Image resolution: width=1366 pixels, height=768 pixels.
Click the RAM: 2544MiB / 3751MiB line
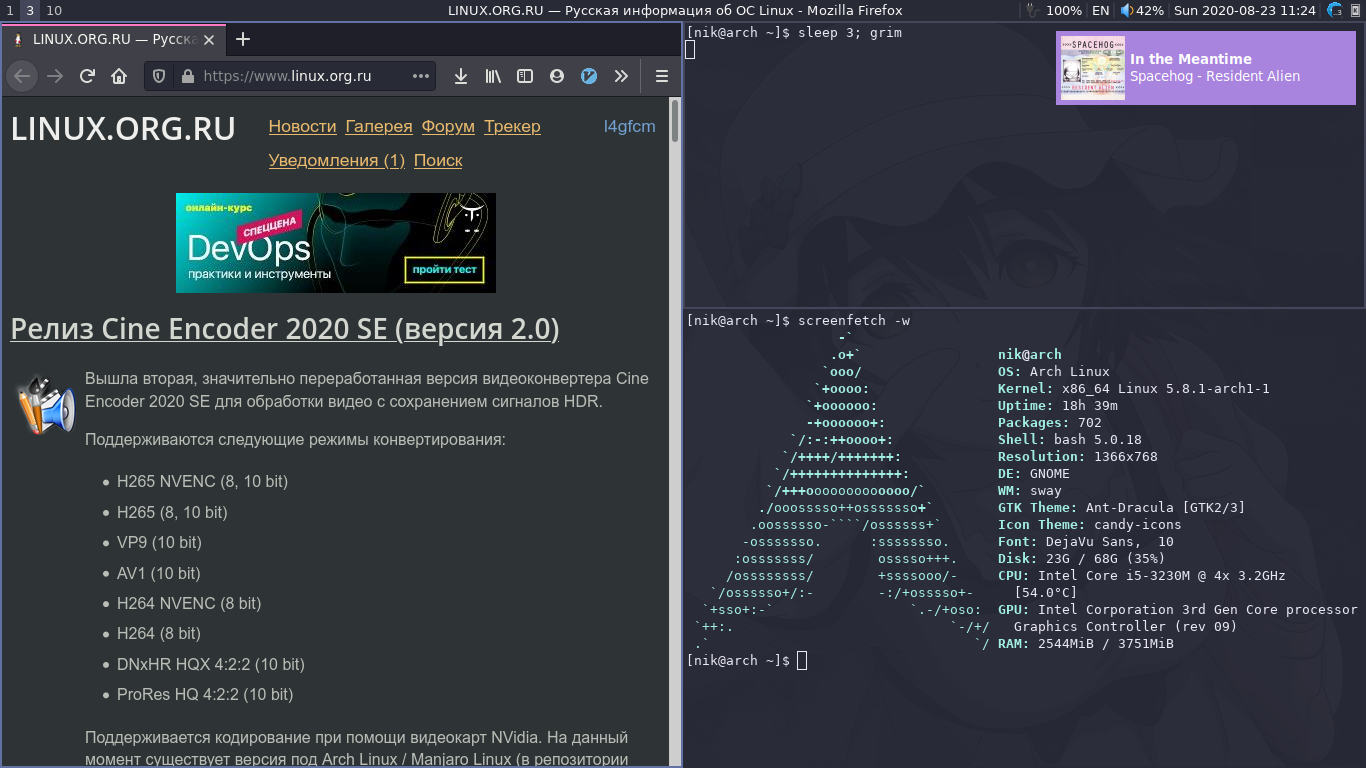coord(1086,643)
